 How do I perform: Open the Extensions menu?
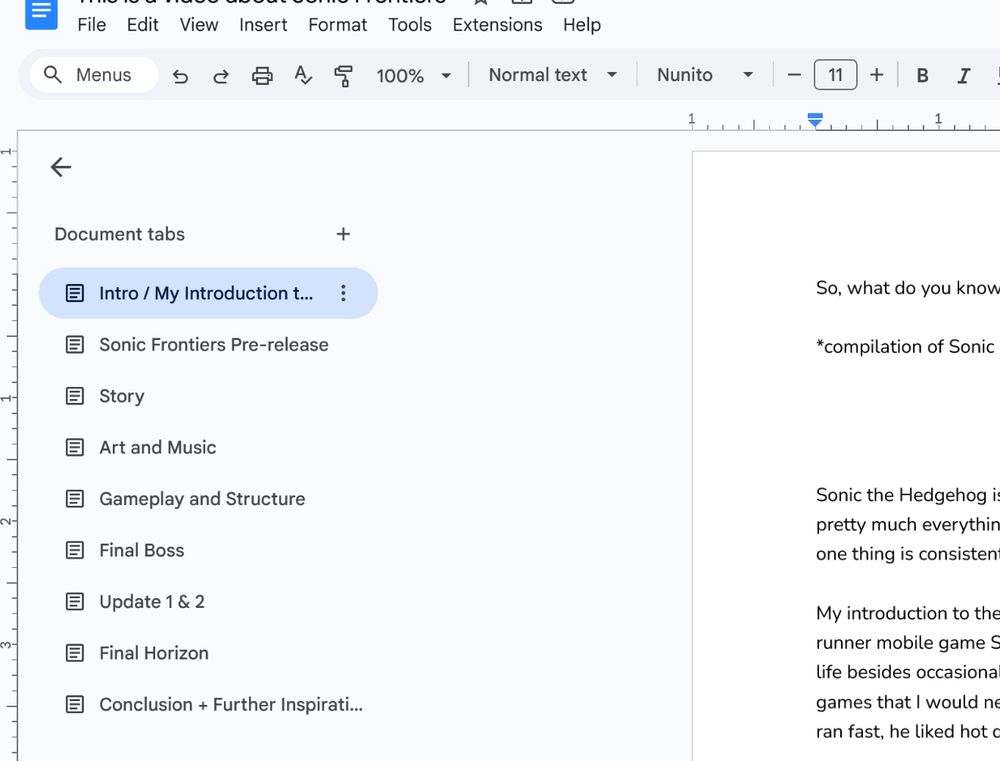click(497, 25)
